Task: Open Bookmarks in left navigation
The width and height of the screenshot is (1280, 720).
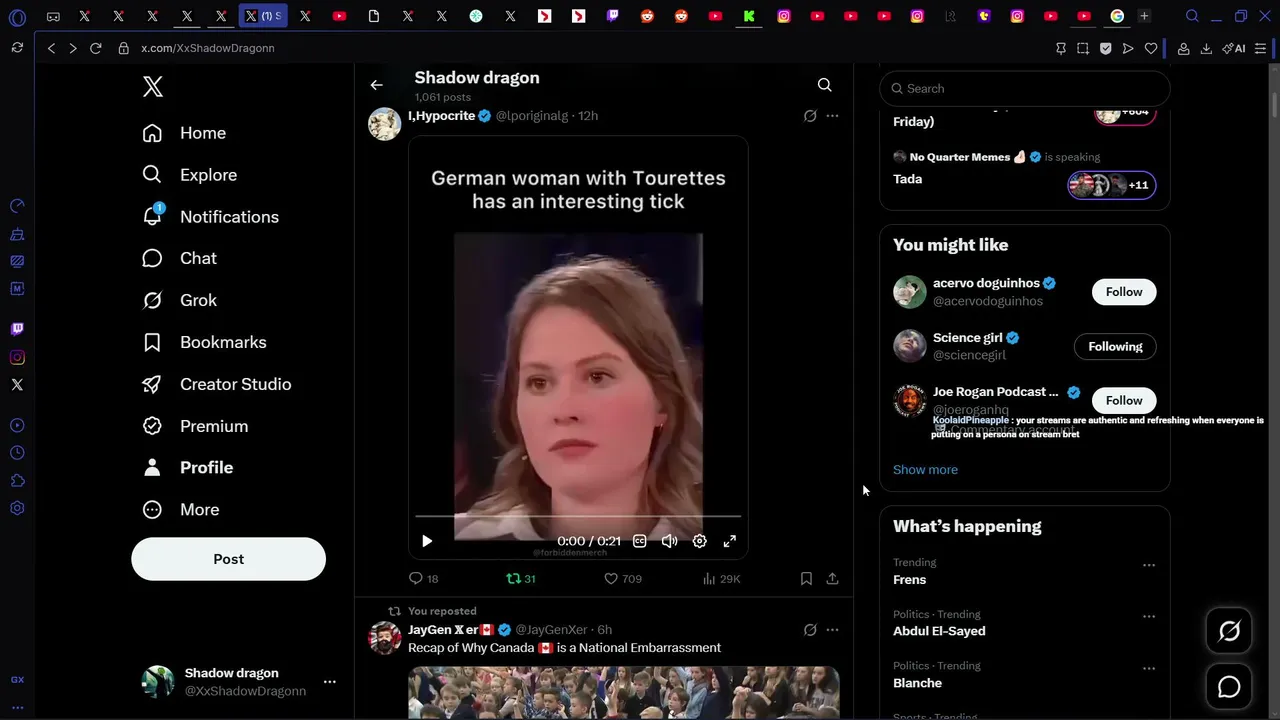Action: pyautogui.click(x=205, y=343)
